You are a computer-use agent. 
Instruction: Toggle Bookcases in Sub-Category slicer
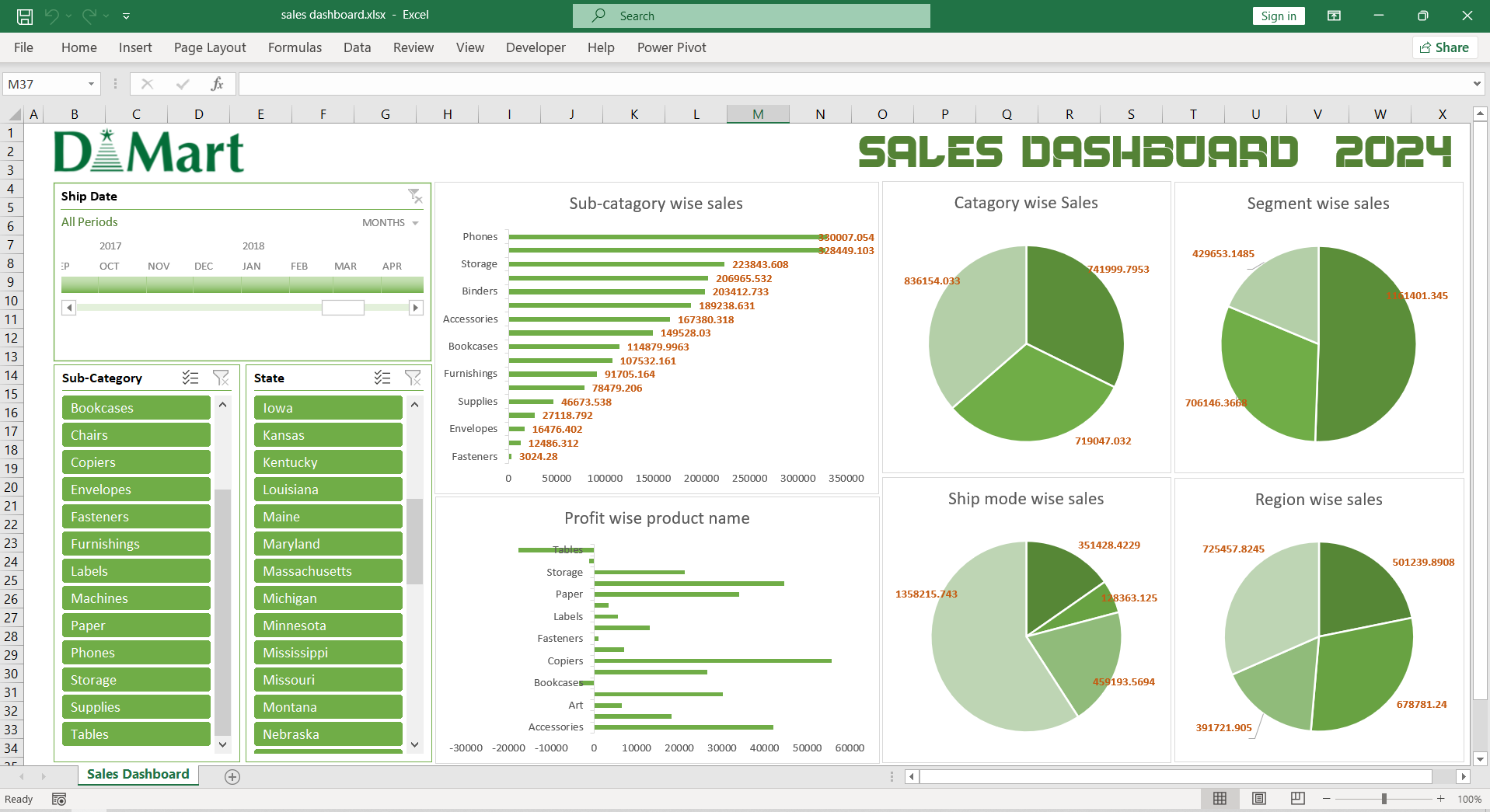(136, 408)
